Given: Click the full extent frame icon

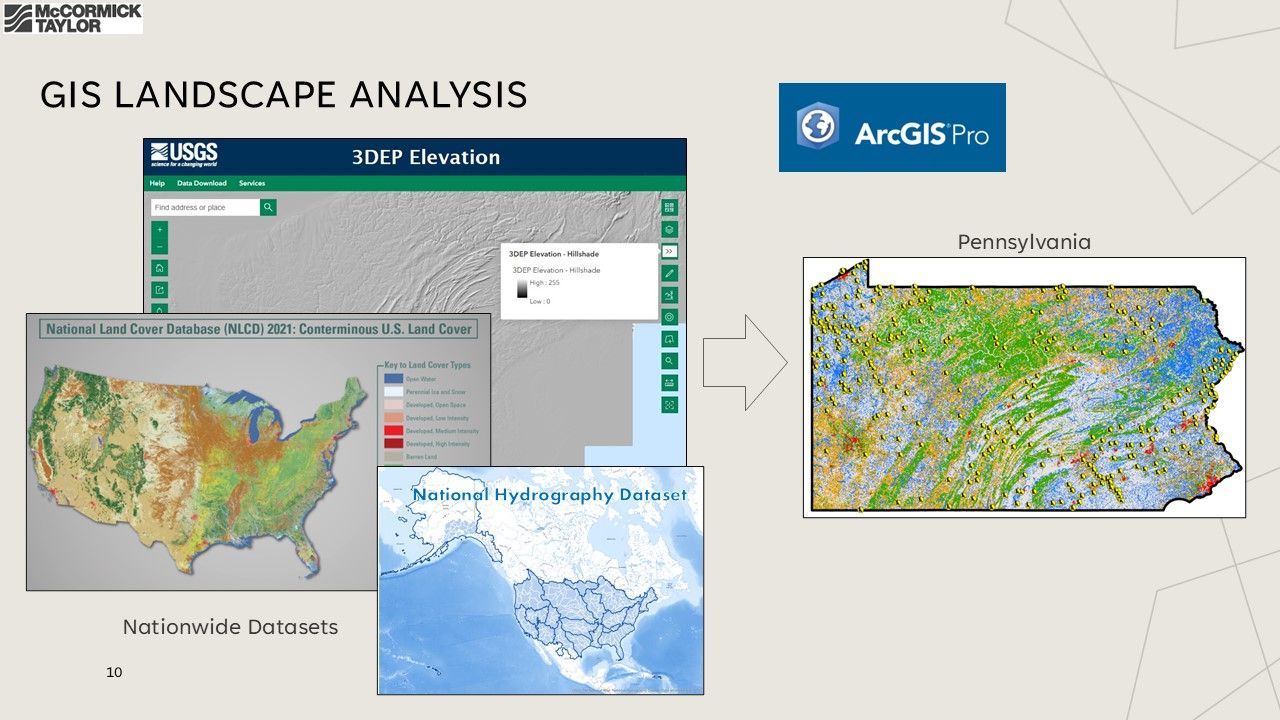Looking at the screenshot, I should [x=670, y=405].
